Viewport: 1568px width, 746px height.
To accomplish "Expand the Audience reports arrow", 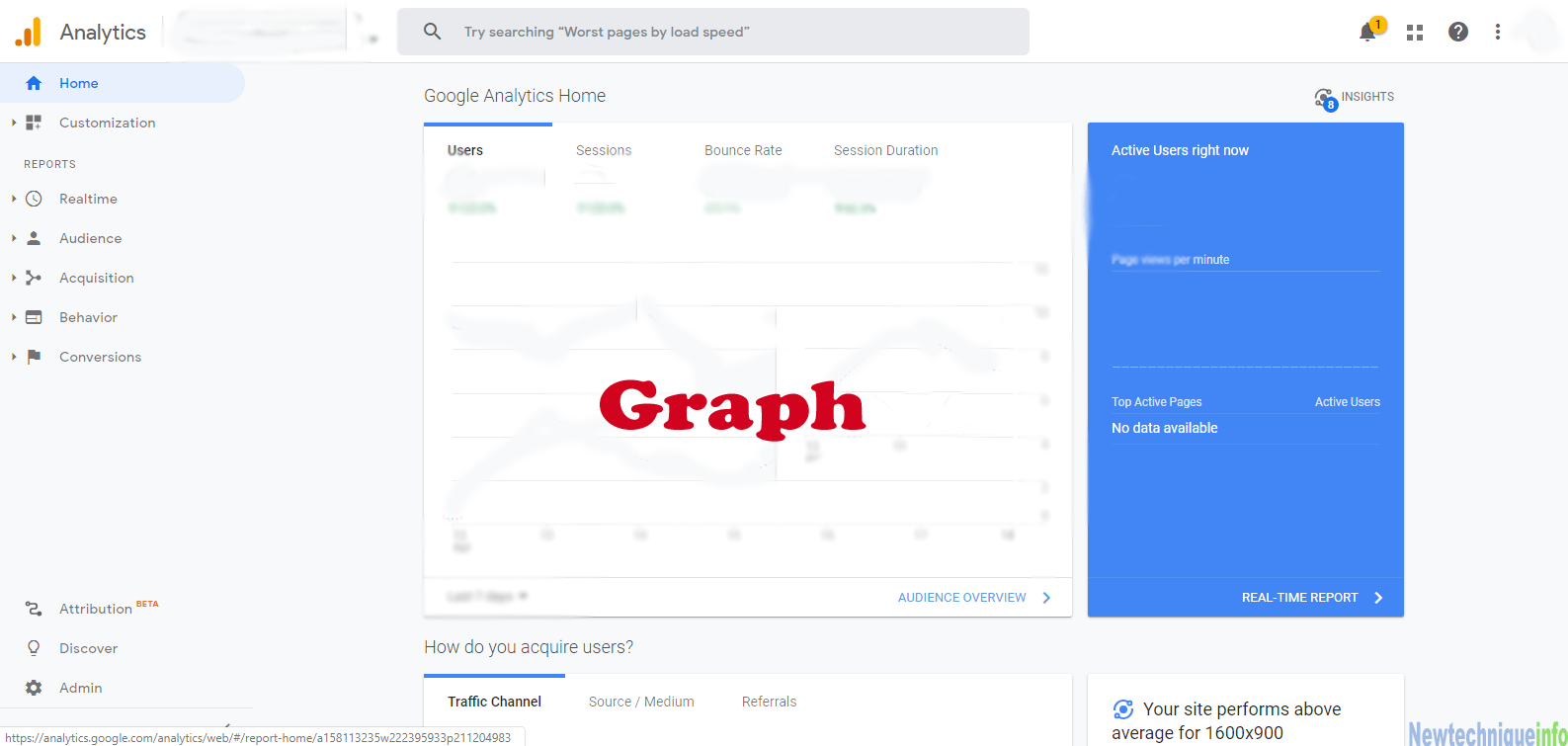I will tap(14, 238).
